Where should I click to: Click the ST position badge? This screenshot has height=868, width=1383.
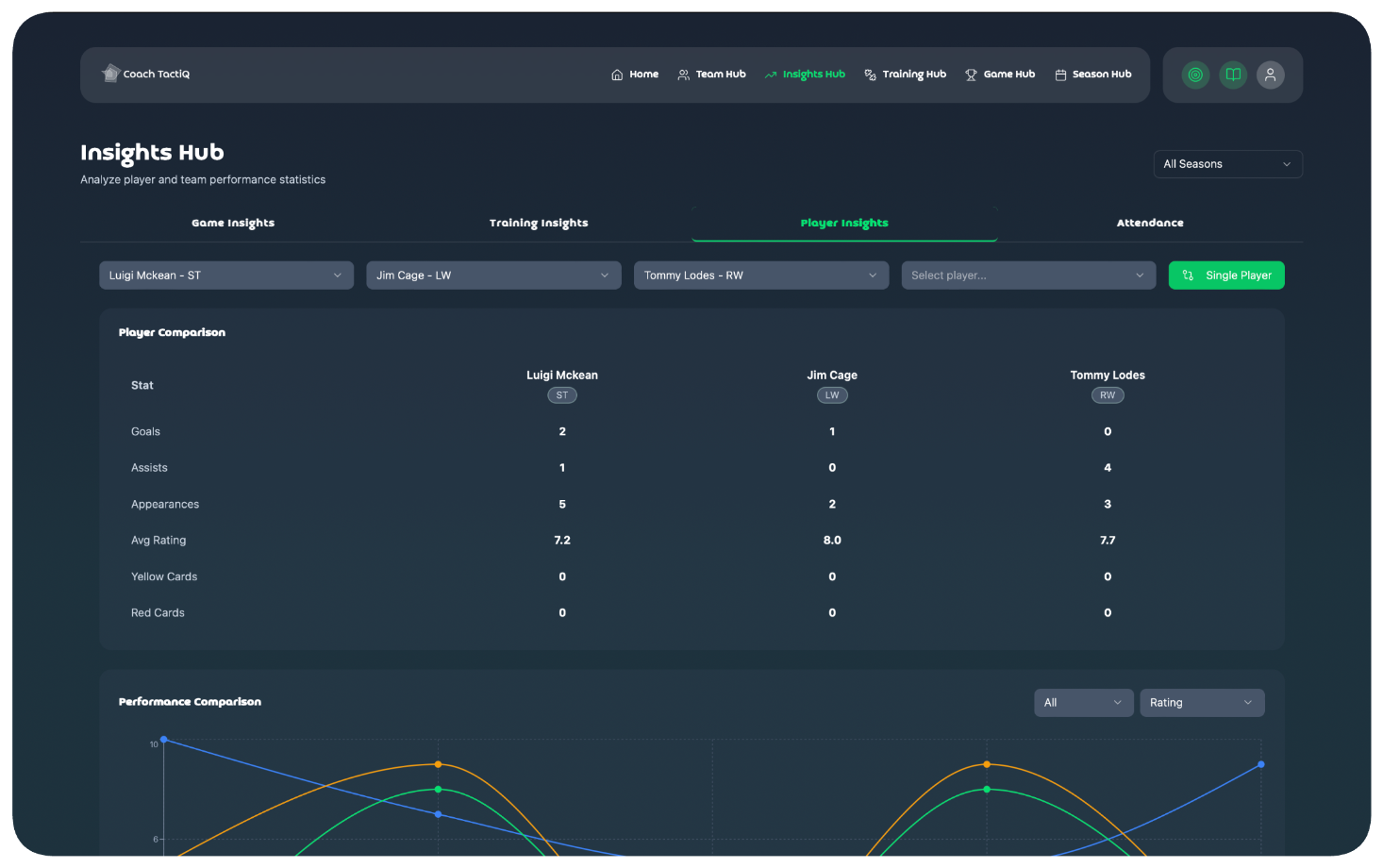(x=562, y=395)
